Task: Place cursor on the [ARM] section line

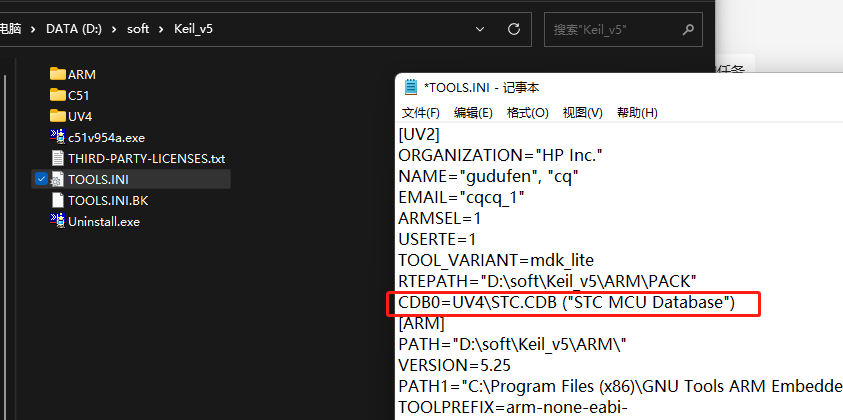Action: coord(421,324)
